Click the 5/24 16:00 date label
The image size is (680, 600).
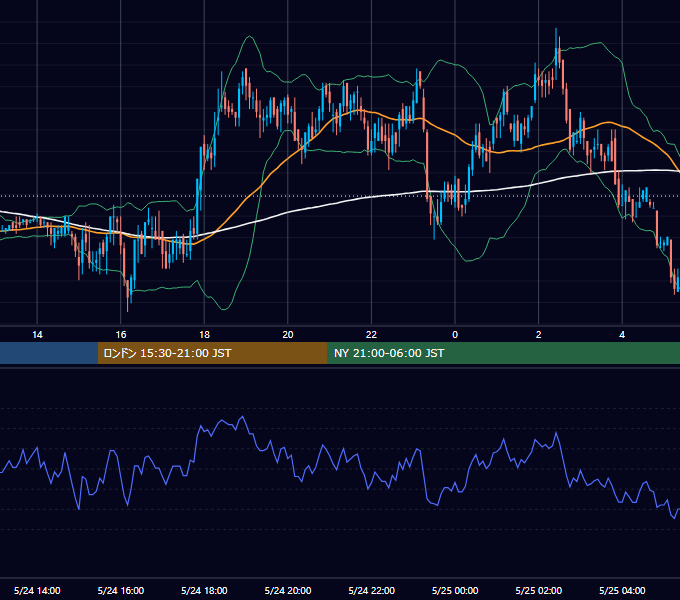(121, 590)
